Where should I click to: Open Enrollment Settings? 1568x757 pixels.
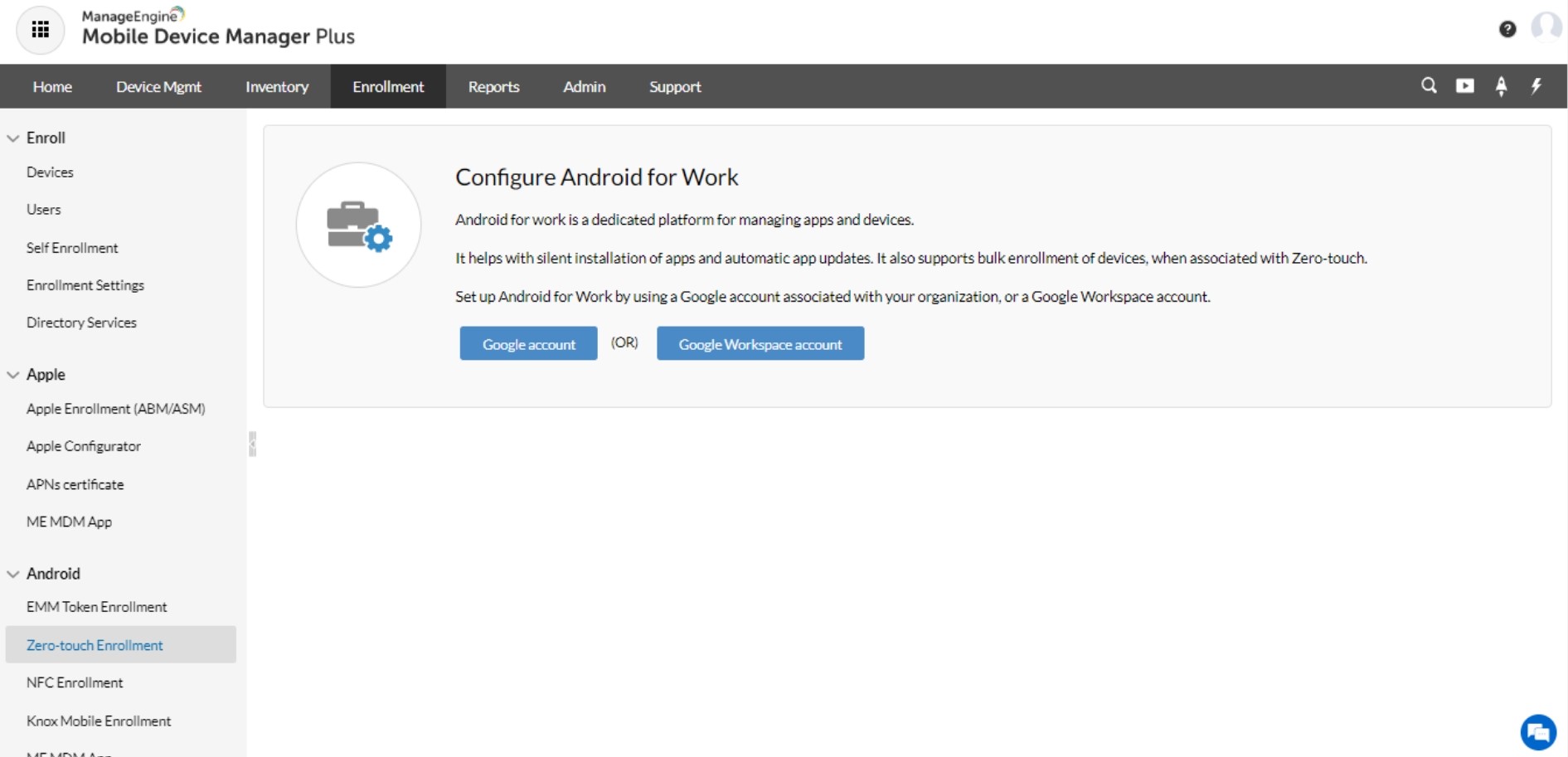(x=85, y=285)
